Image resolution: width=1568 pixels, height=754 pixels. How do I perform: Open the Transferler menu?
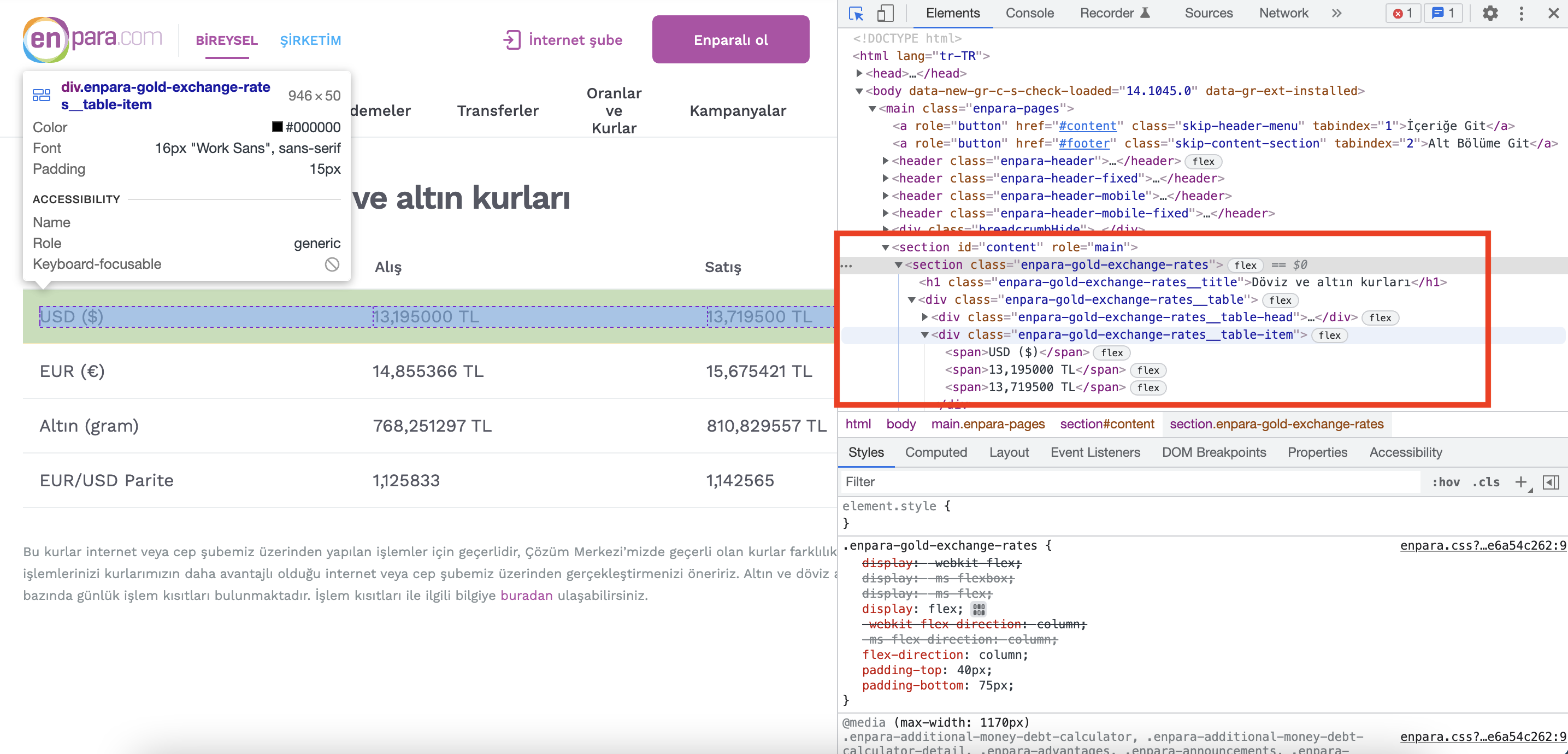[x=497, y=111]
